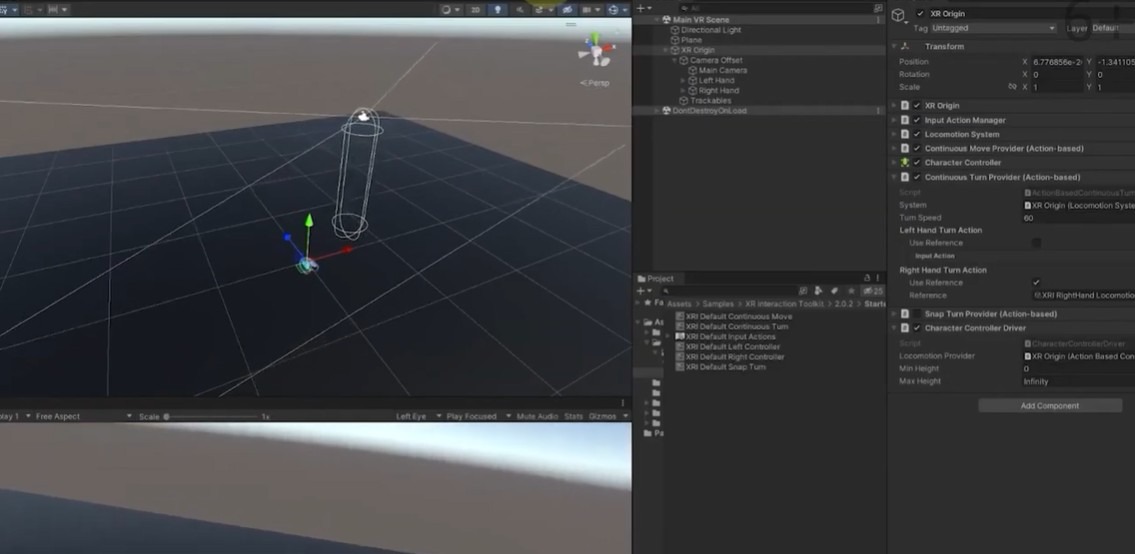Click the Add Component button
The width and height of the screenshot is (1135, 554).
click(1050, 406)
